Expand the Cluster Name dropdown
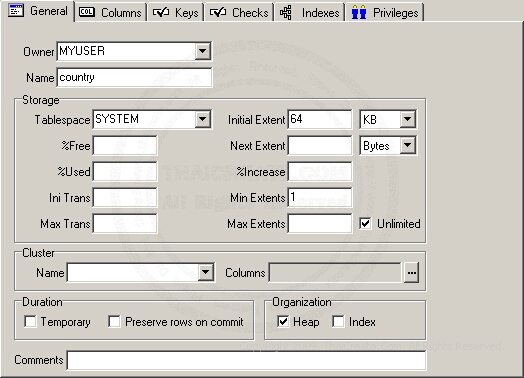 pos(206,272)
